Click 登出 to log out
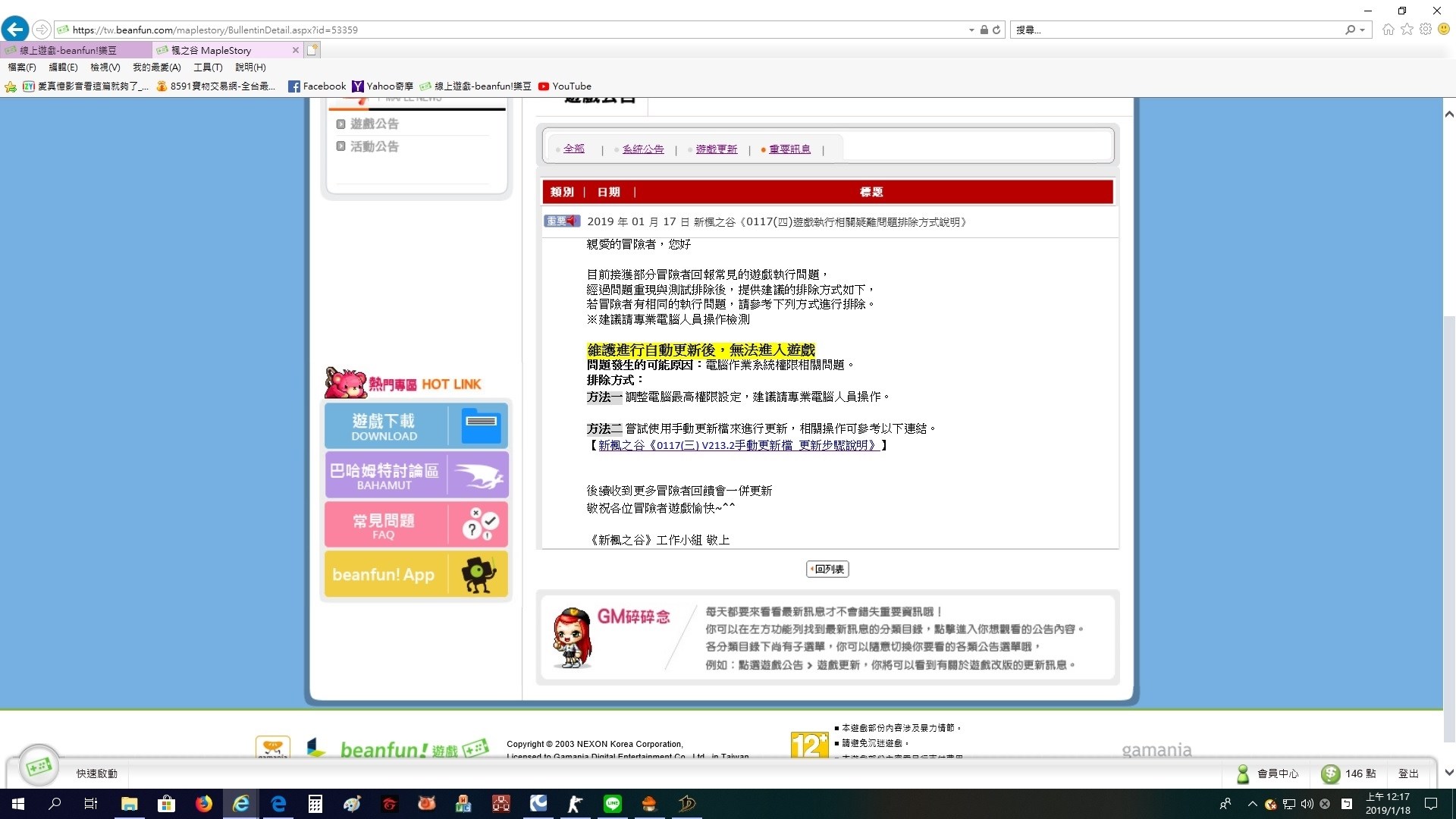The image size is (1456, 819). click(1409, 773)
